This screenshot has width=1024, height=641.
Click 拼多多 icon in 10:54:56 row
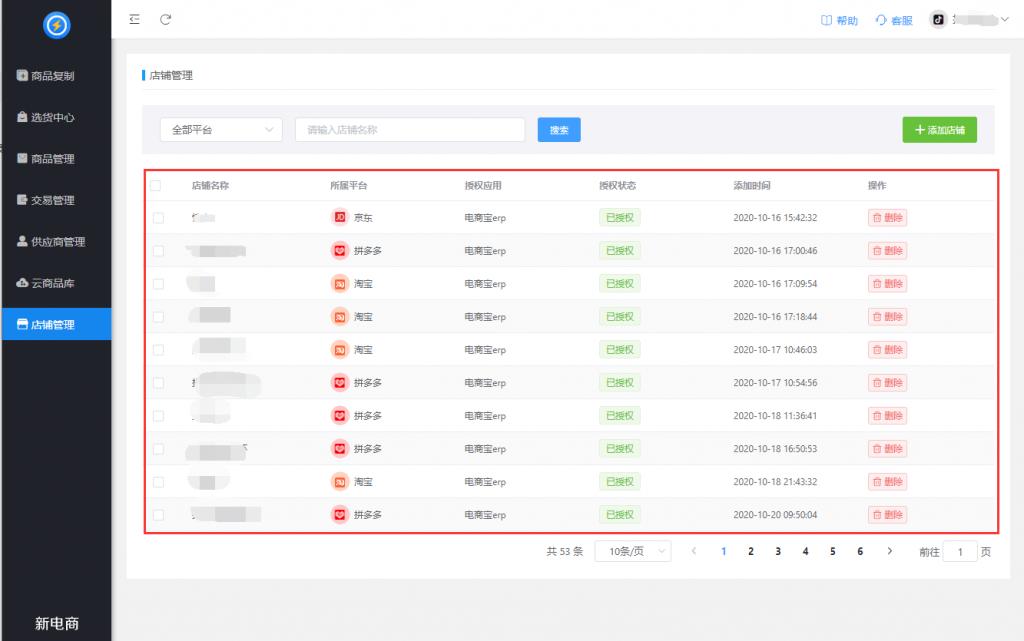coord(340,383)
